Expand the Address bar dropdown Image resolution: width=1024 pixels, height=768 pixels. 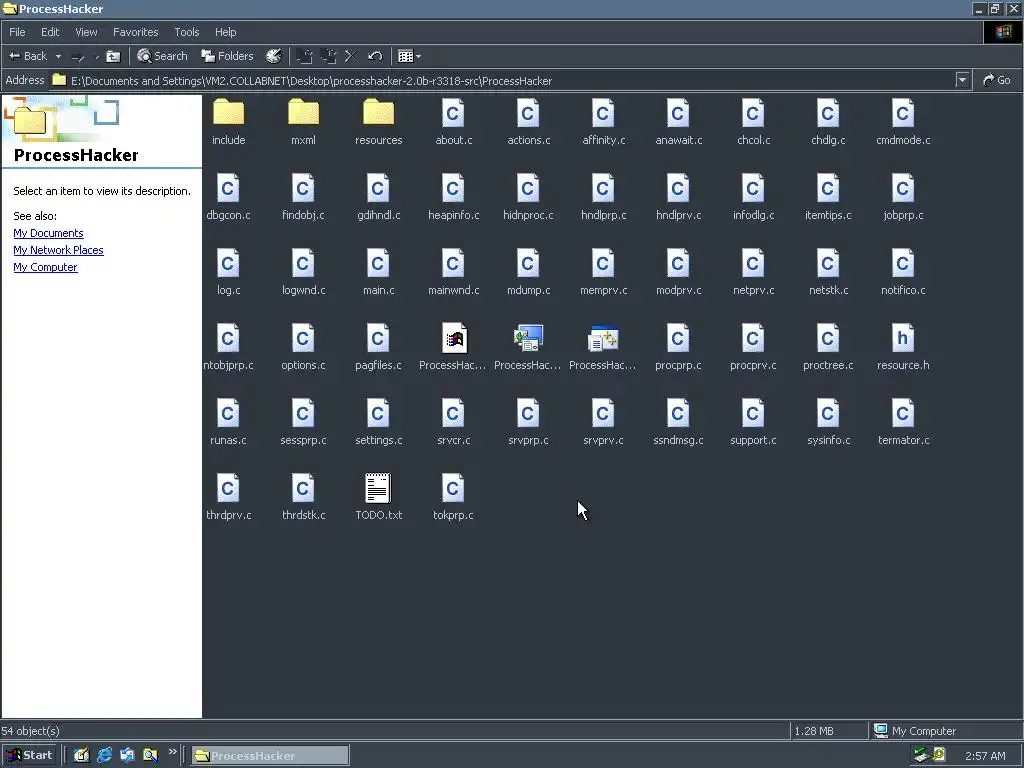pyautogui.click(x=962, y=80)
